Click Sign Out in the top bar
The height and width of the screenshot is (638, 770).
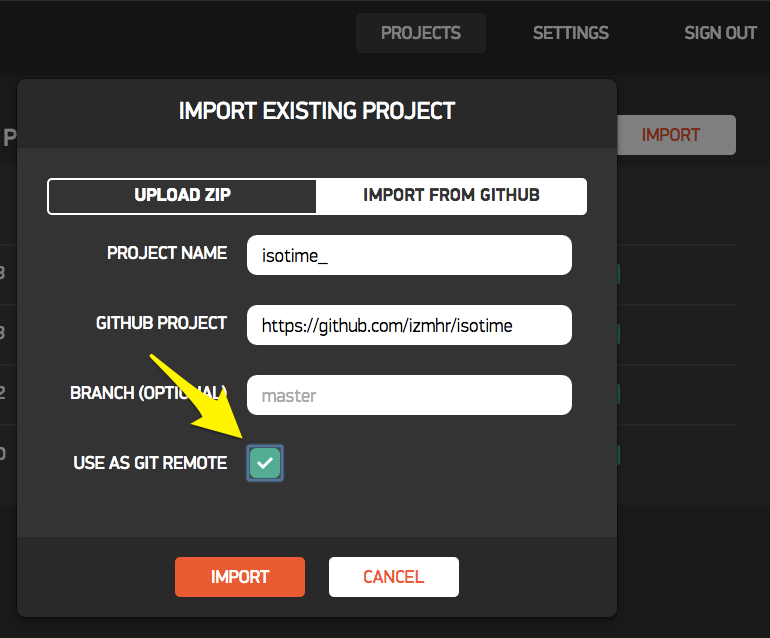pos(720,33)
